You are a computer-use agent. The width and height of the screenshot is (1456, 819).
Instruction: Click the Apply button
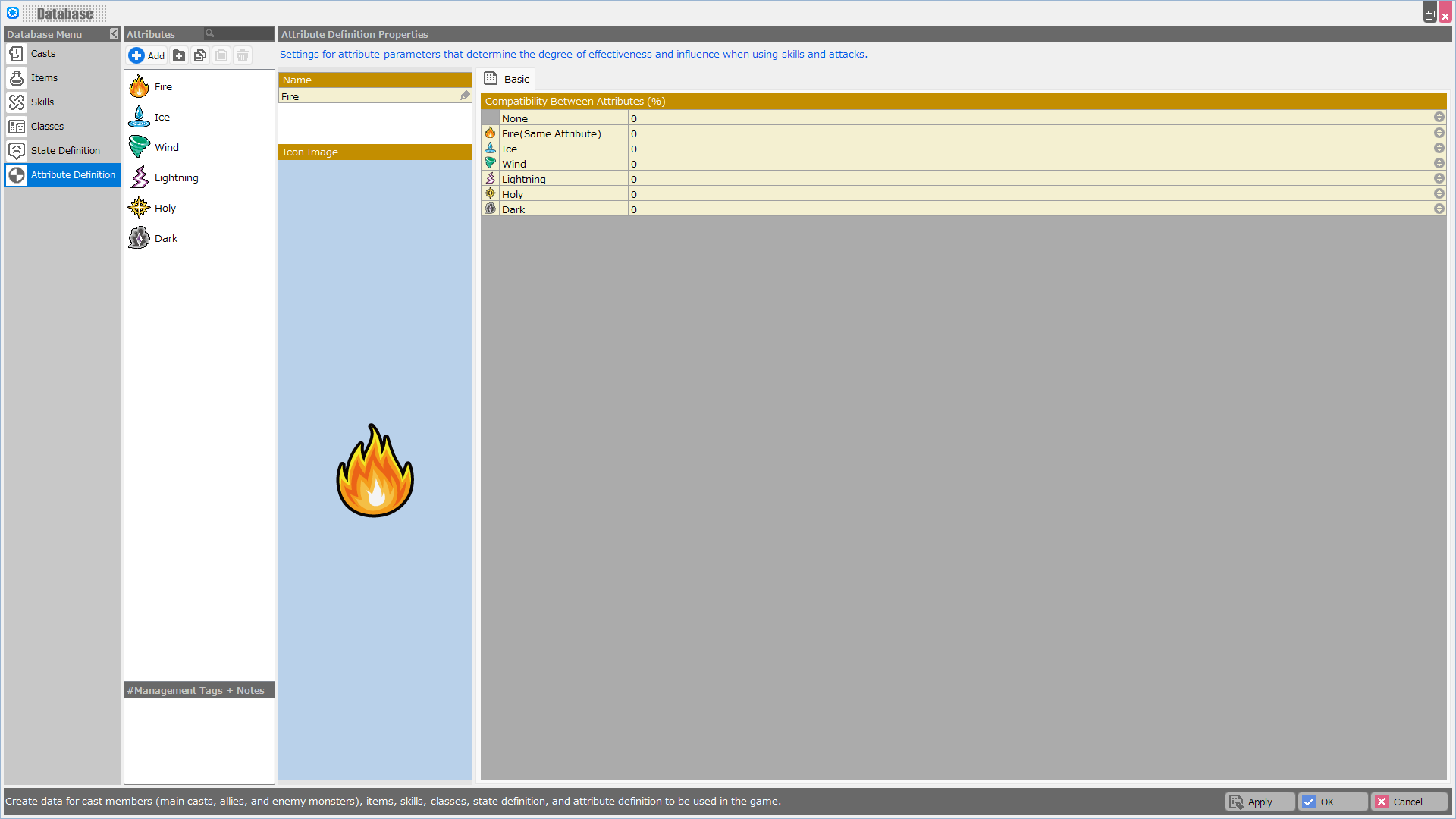tap(1259, 802)
